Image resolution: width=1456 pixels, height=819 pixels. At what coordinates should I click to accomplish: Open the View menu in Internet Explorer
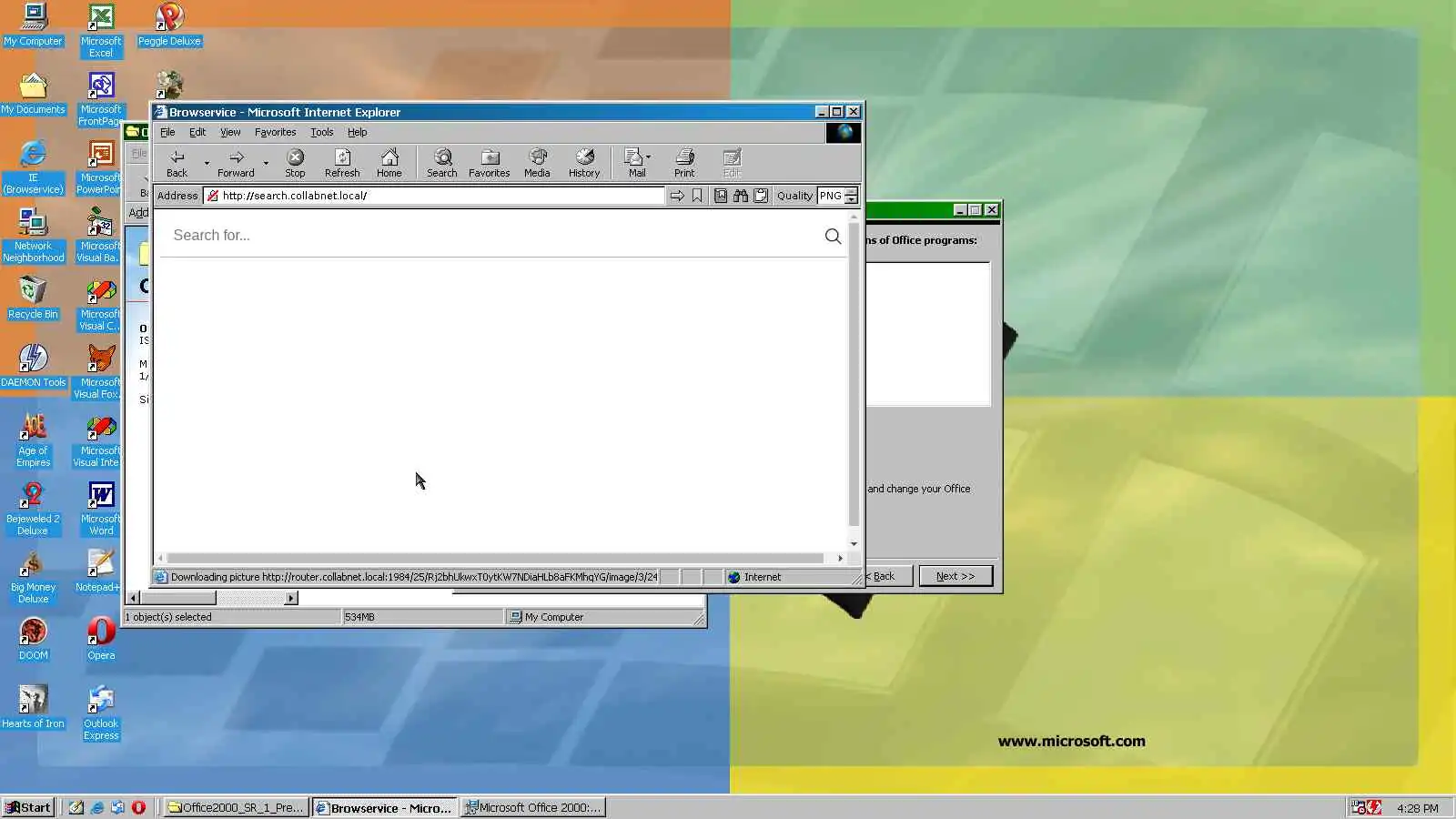tap(230, 132)
